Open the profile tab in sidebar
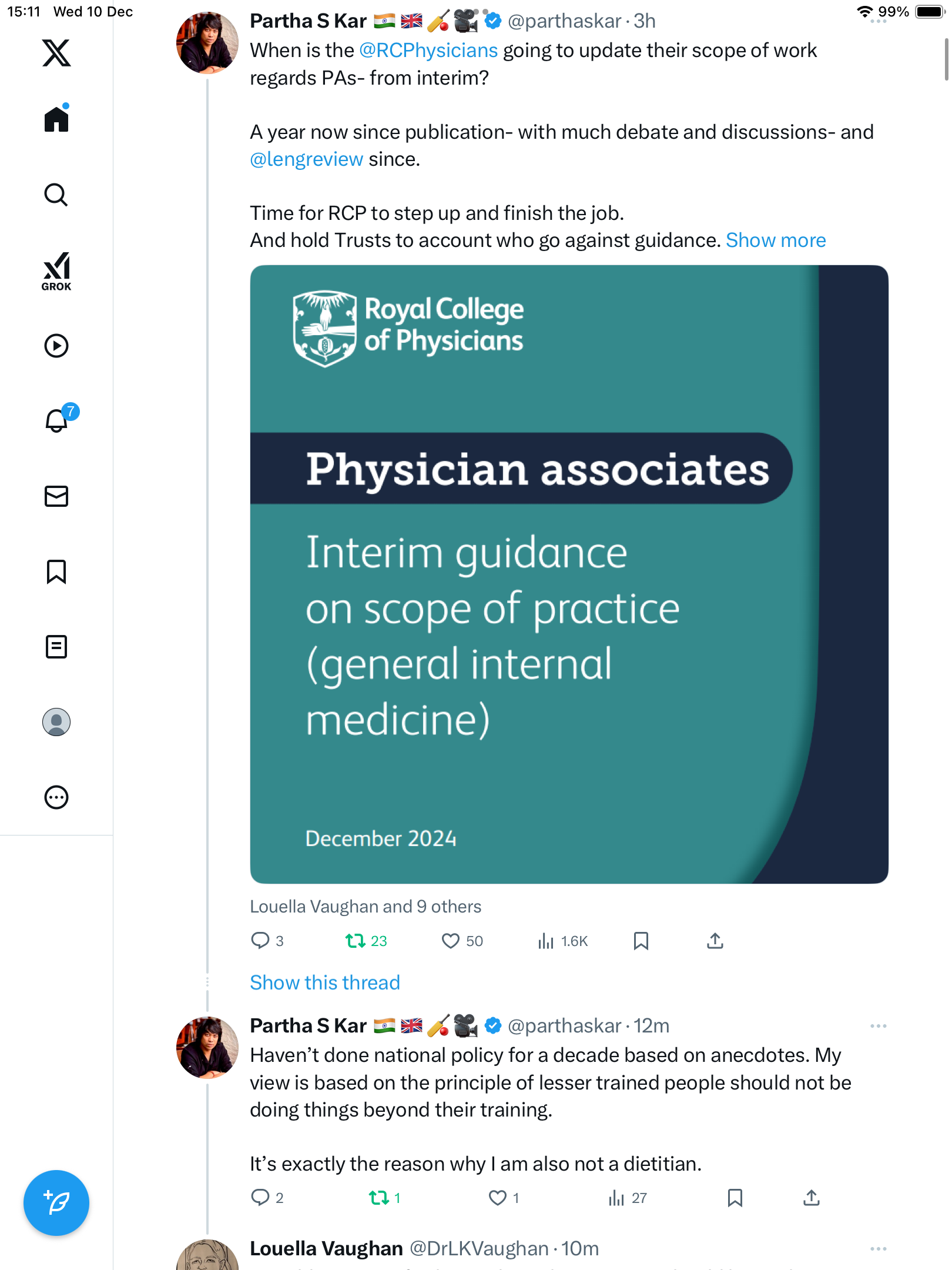 click(x=56, y=722)
